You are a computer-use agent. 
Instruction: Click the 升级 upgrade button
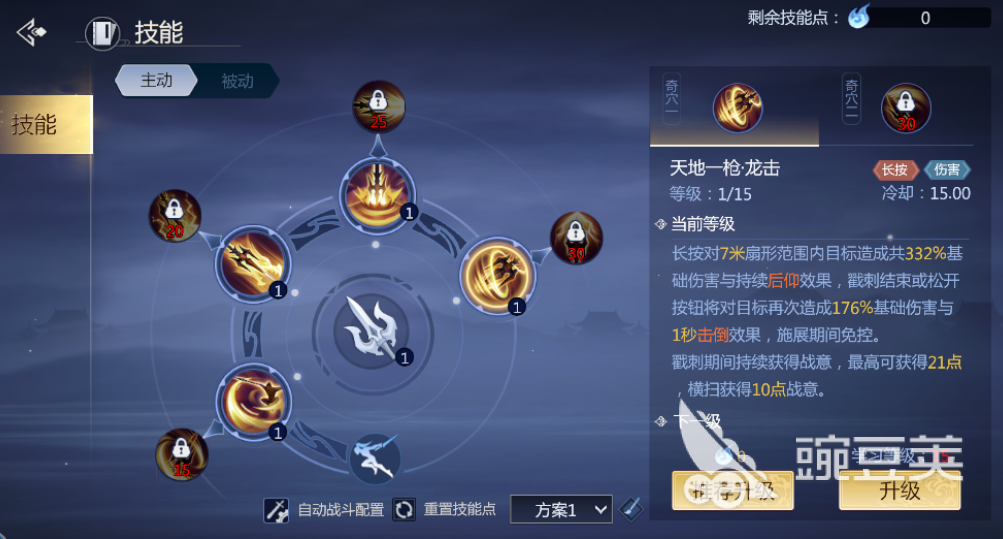coord(900,490)
